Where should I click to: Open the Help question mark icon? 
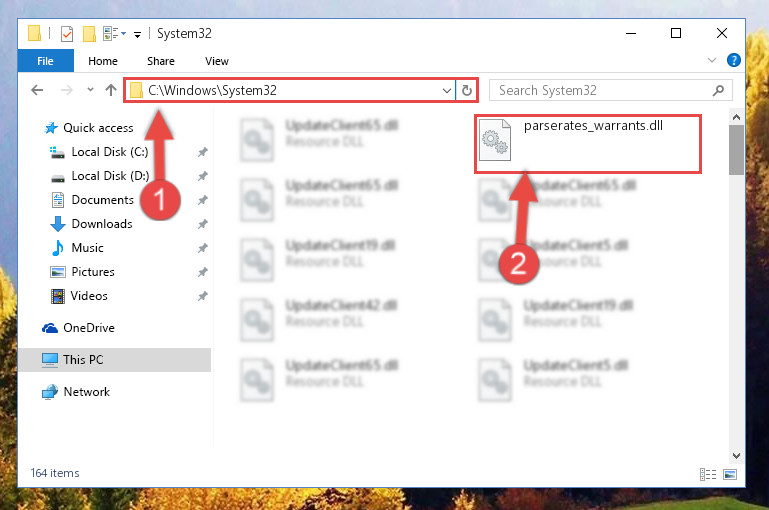[734, 60]
